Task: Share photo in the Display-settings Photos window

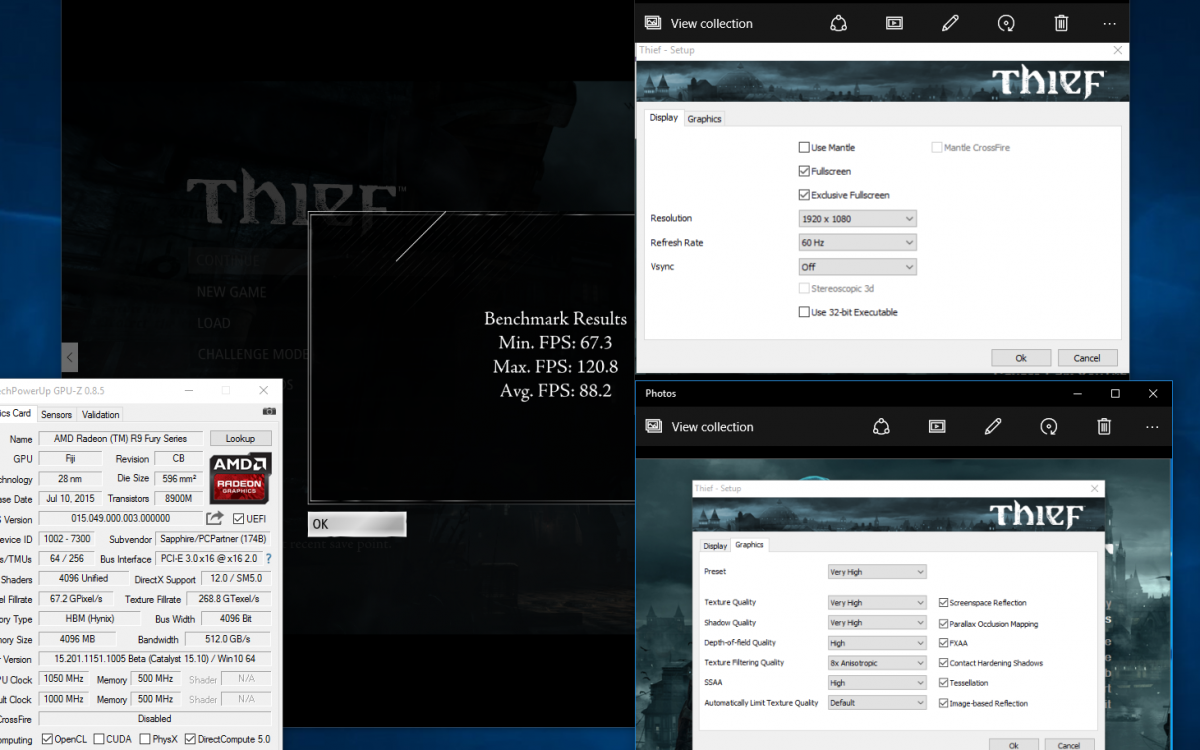Action: click(x=839, y=23)
